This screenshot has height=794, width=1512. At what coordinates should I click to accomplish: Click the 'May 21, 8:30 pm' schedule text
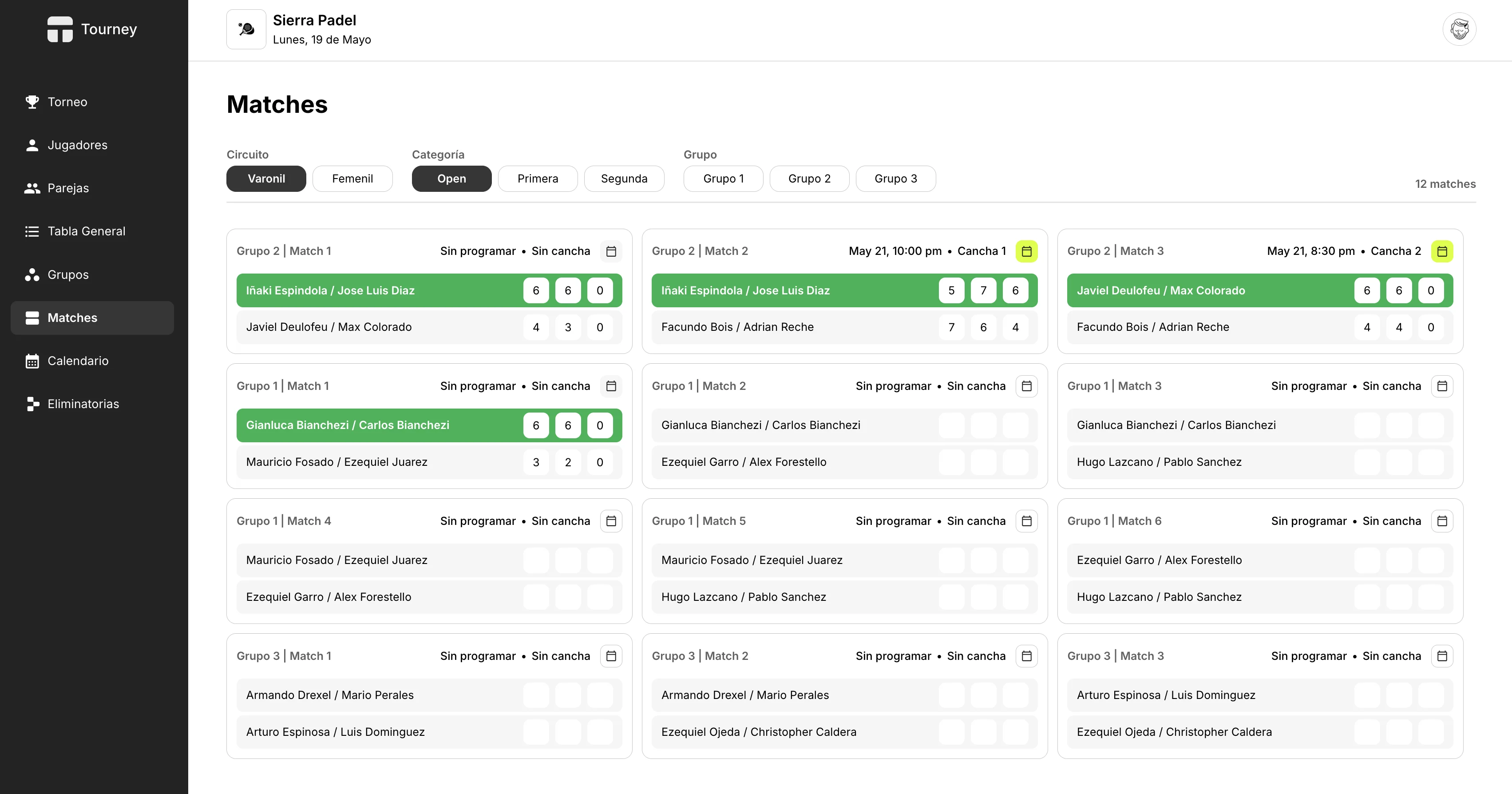[x=1310, y=251]
